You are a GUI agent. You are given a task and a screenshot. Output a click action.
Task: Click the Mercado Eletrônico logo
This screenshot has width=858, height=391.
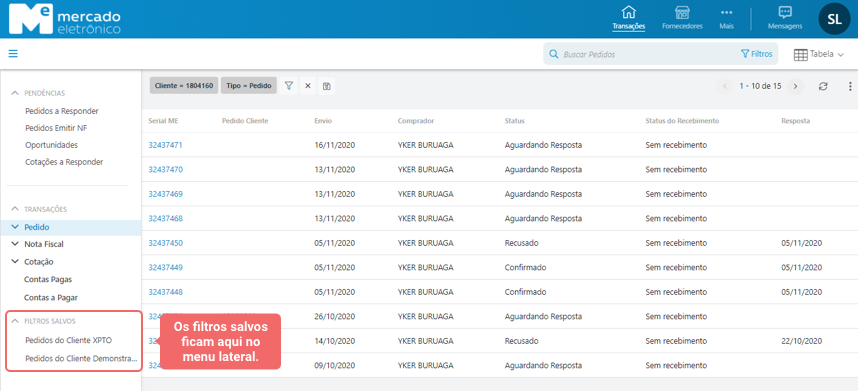click(65, 19)
